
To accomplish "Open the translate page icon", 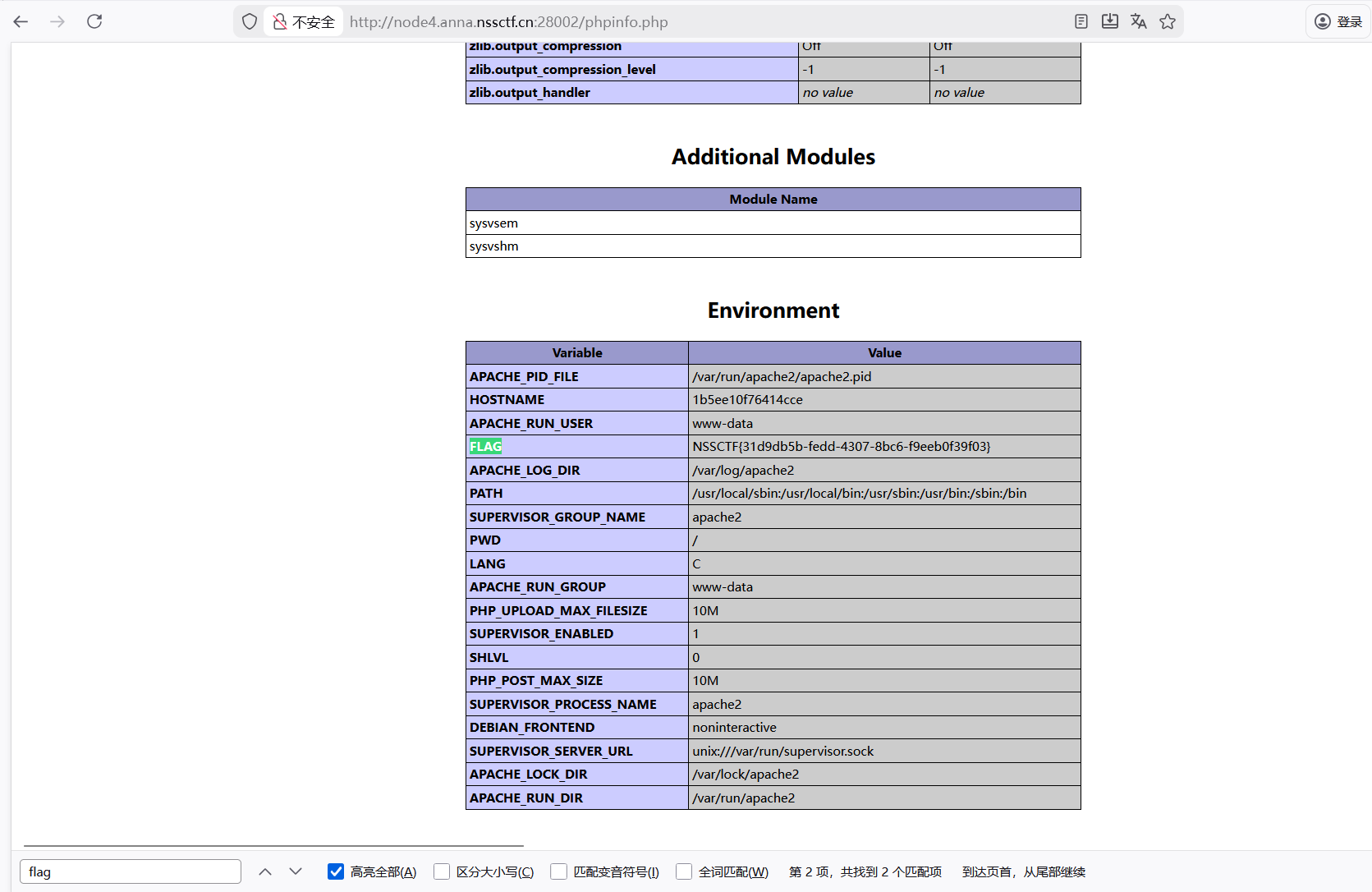I will click(1139, 21).
